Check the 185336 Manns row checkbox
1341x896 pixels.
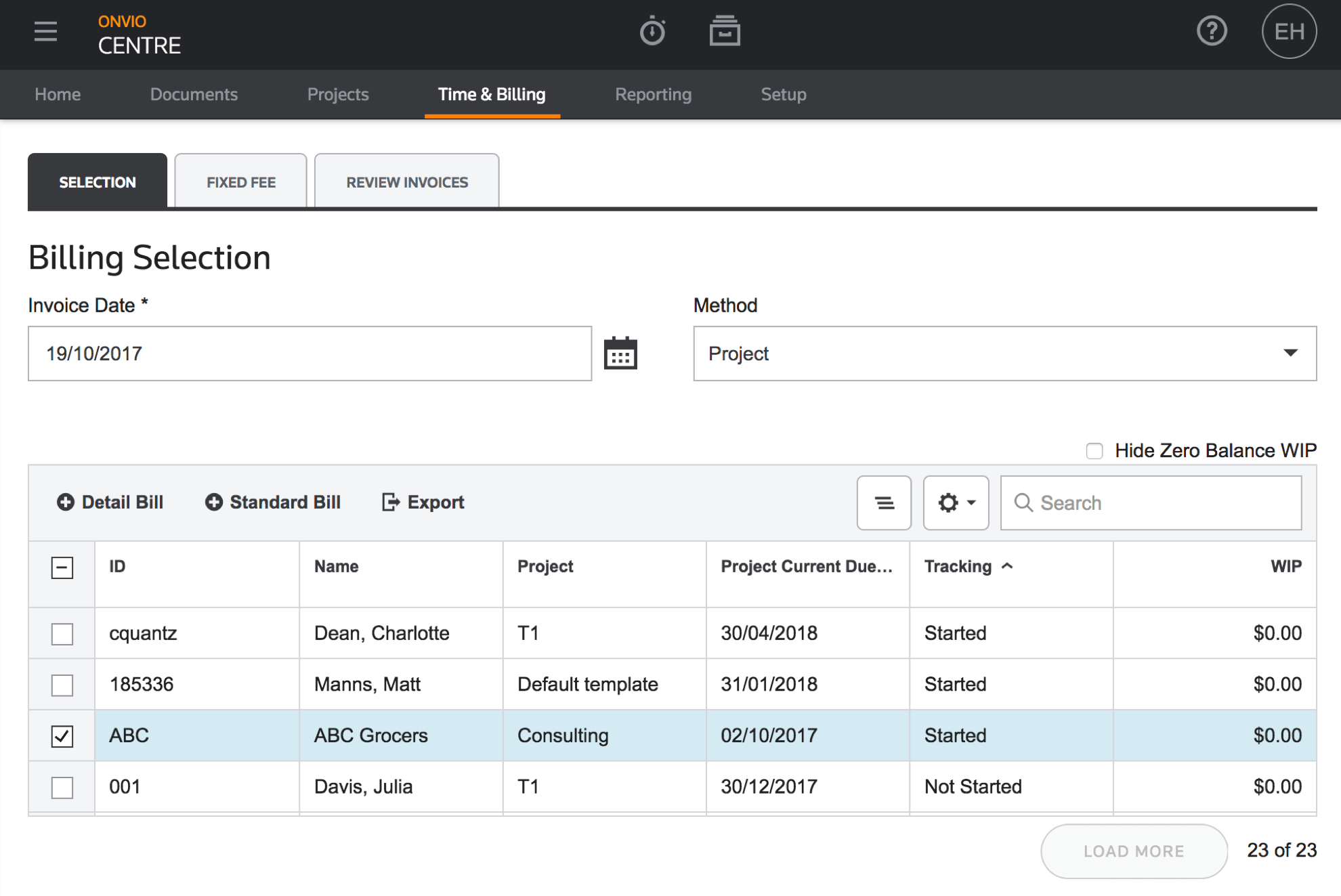62,685
